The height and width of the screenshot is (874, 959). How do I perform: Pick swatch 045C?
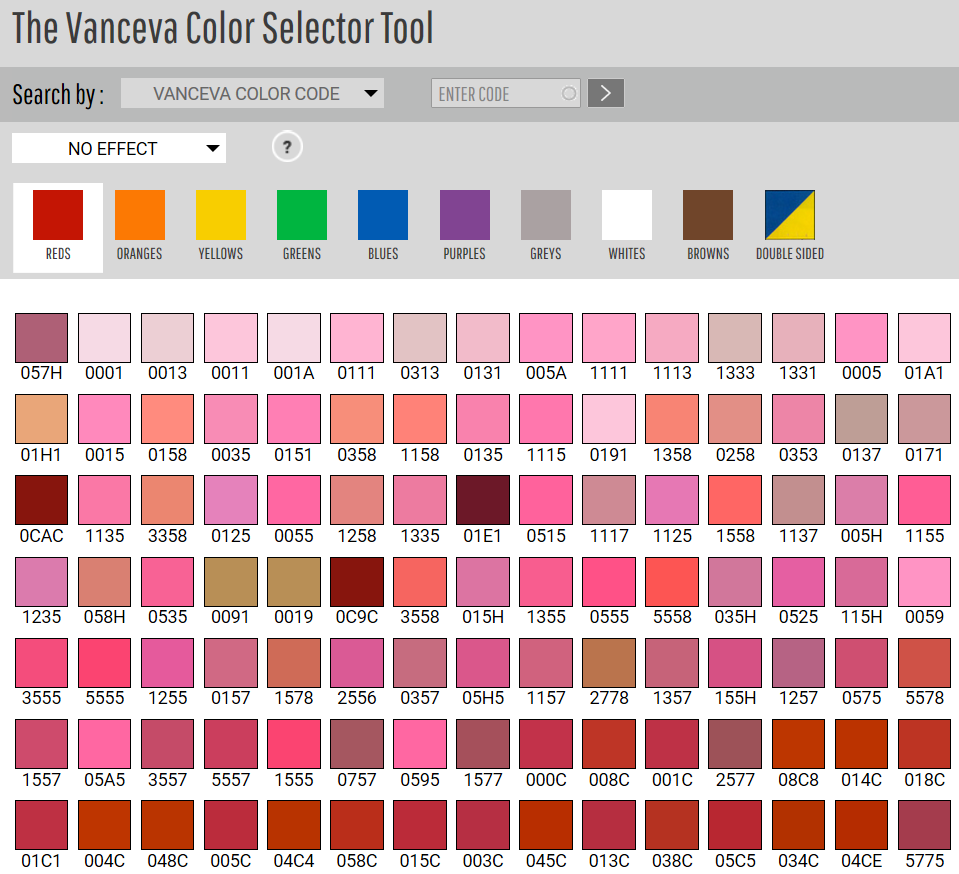coord(546,824)
